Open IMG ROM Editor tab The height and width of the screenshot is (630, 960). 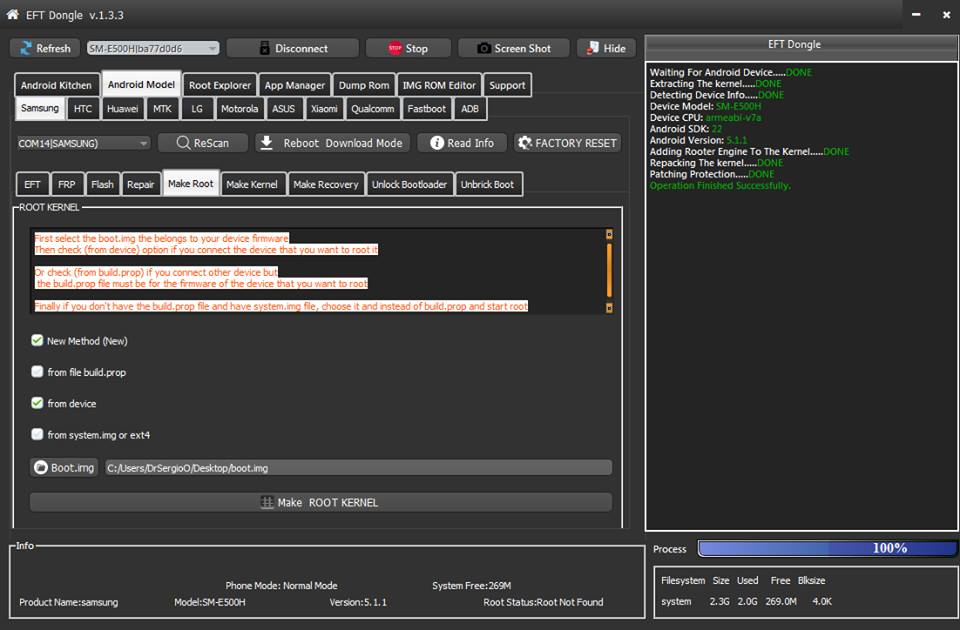pos(439,85)
